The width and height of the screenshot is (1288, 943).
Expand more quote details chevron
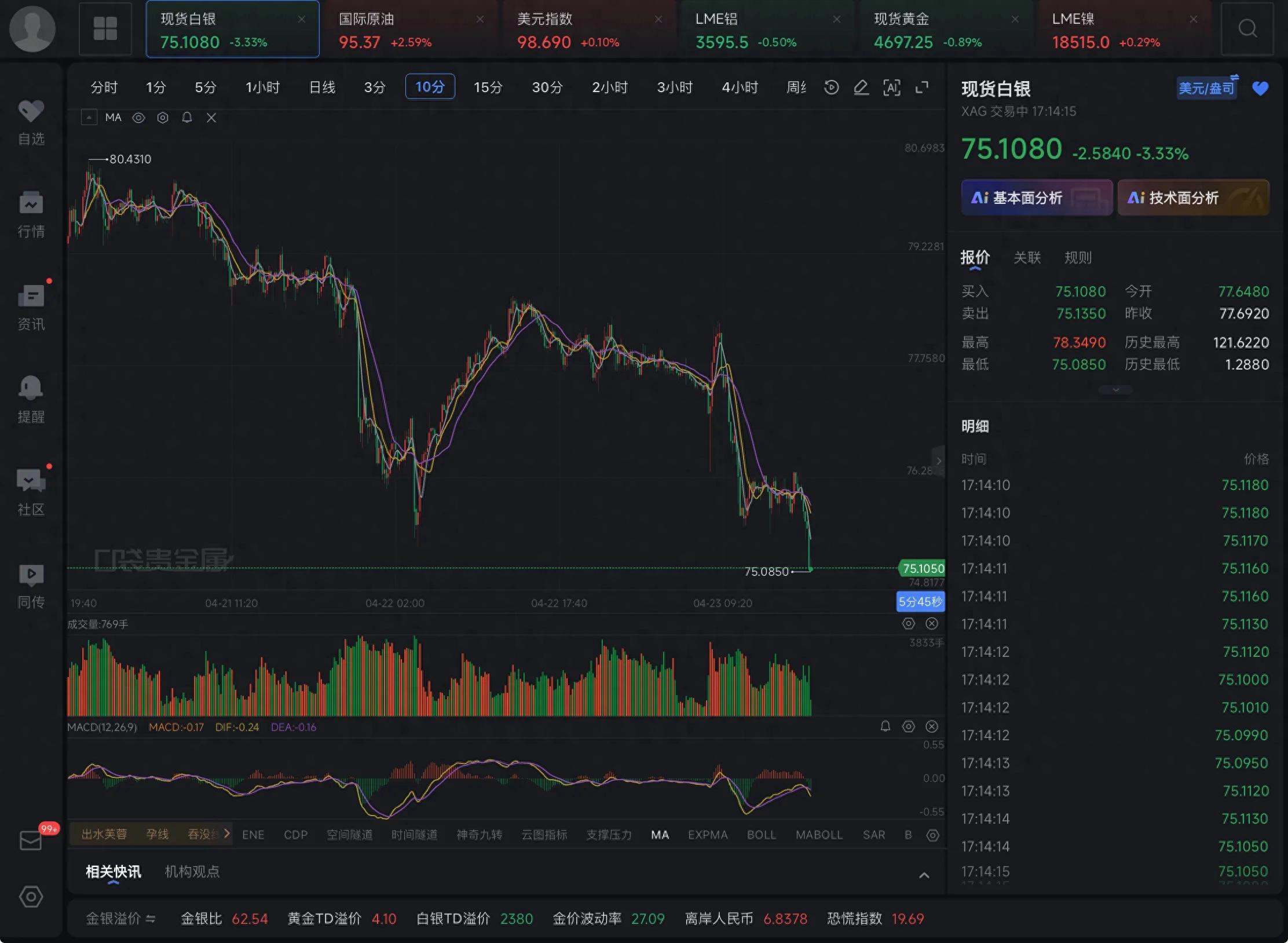(1115, 390)
